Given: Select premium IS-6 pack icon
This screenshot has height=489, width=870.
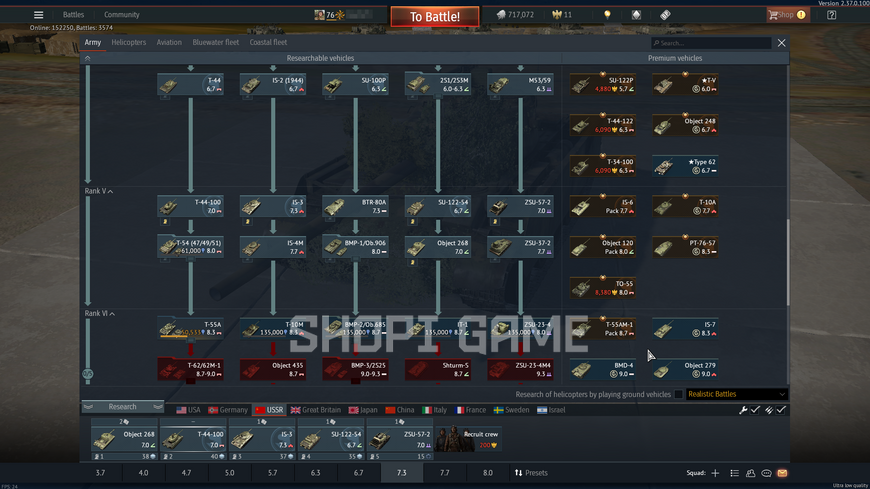Looking at the screenshot, I should click(x=603, y=206).
